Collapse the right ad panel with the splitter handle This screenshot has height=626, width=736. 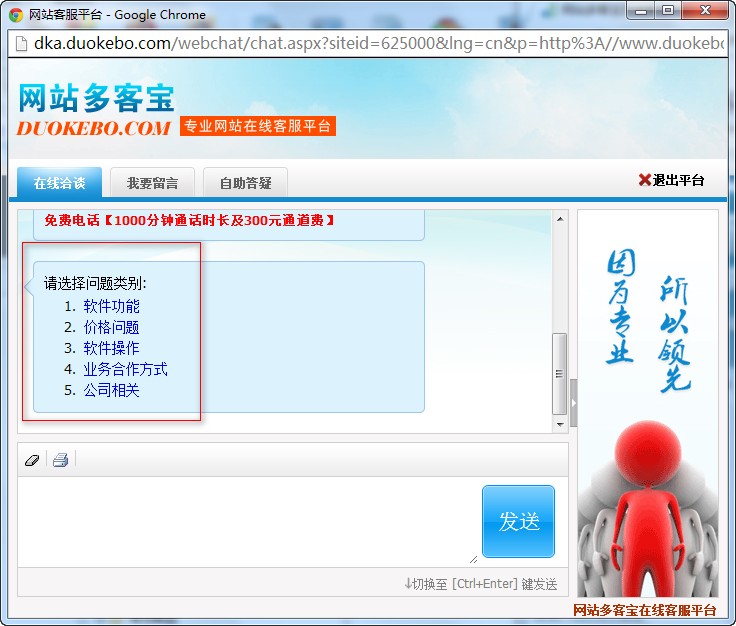tap(574, 402)
